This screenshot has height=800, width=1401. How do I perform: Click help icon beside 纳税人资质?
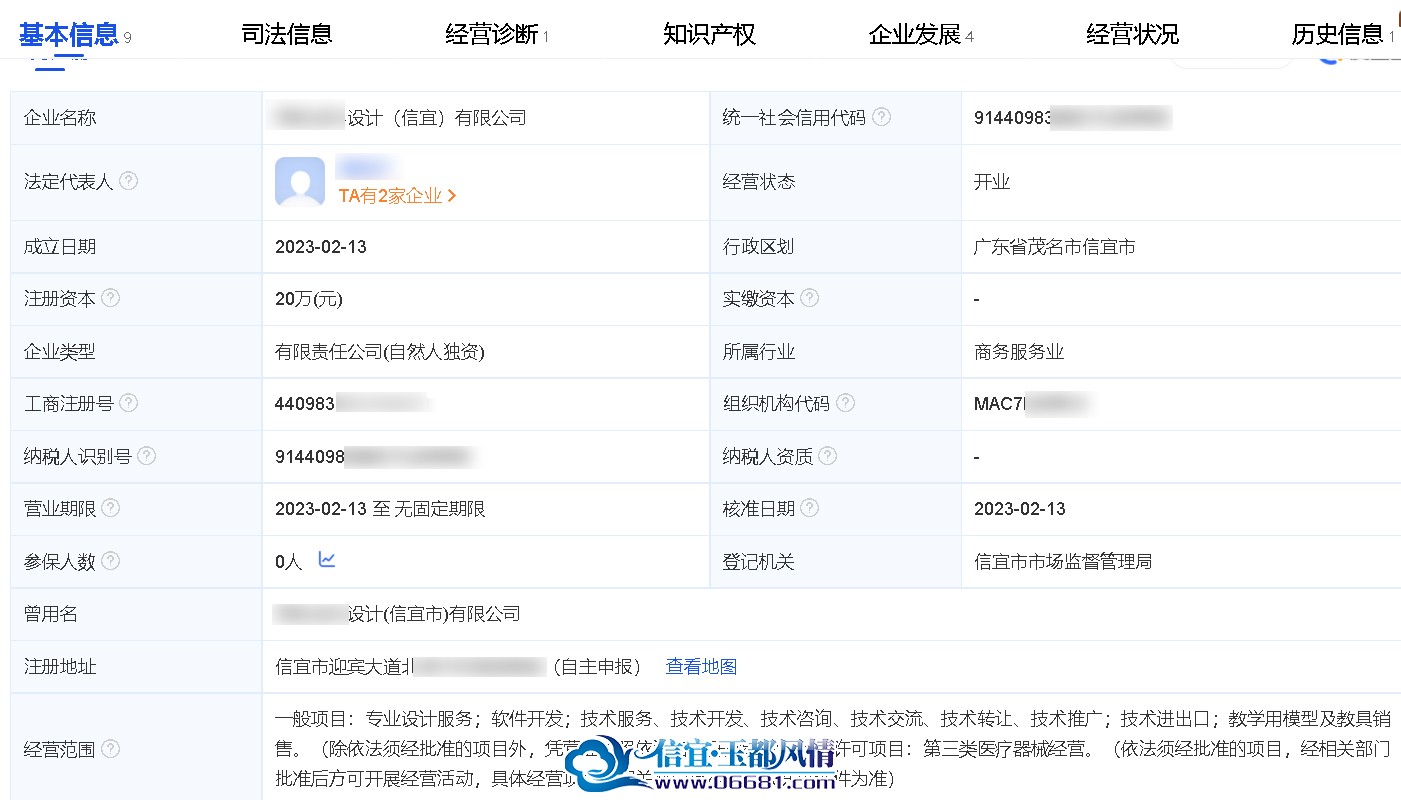(x=827, y=456)
